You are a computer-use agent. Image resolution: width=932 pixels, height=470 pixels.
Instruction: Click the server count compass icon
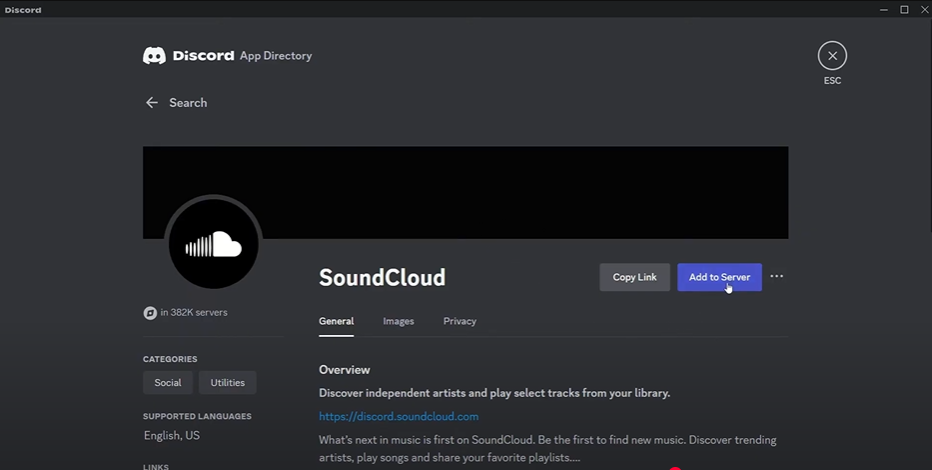[150, 313]
